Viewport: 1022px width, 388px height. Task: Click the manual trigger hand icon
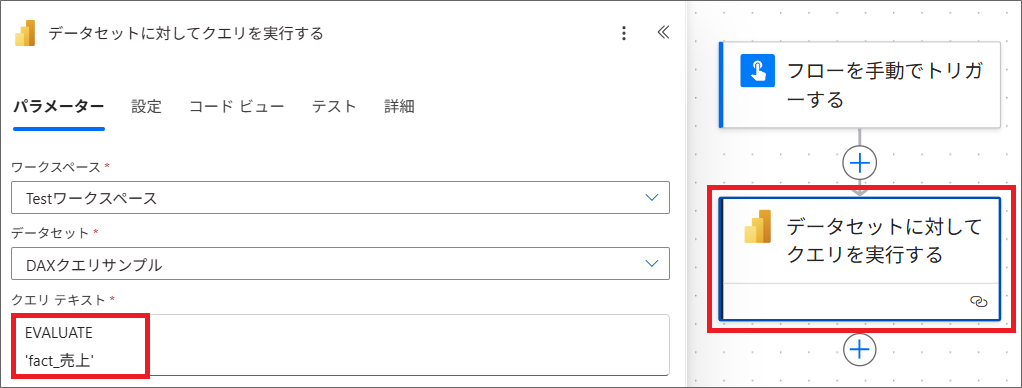757,71
